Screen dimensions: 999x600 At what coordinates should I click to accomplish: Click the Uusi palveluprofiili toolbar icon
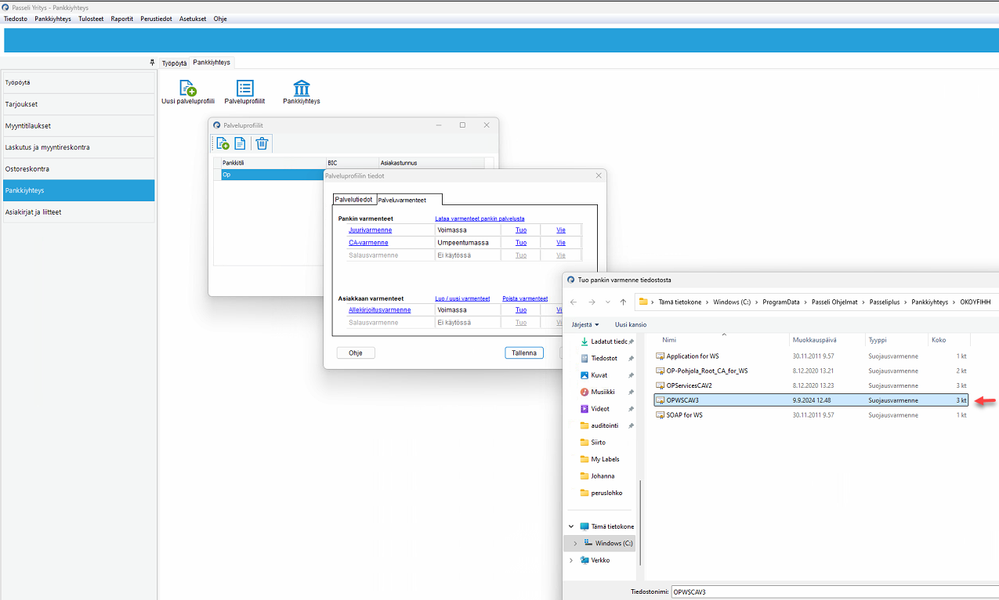click(x=188, y=88)
